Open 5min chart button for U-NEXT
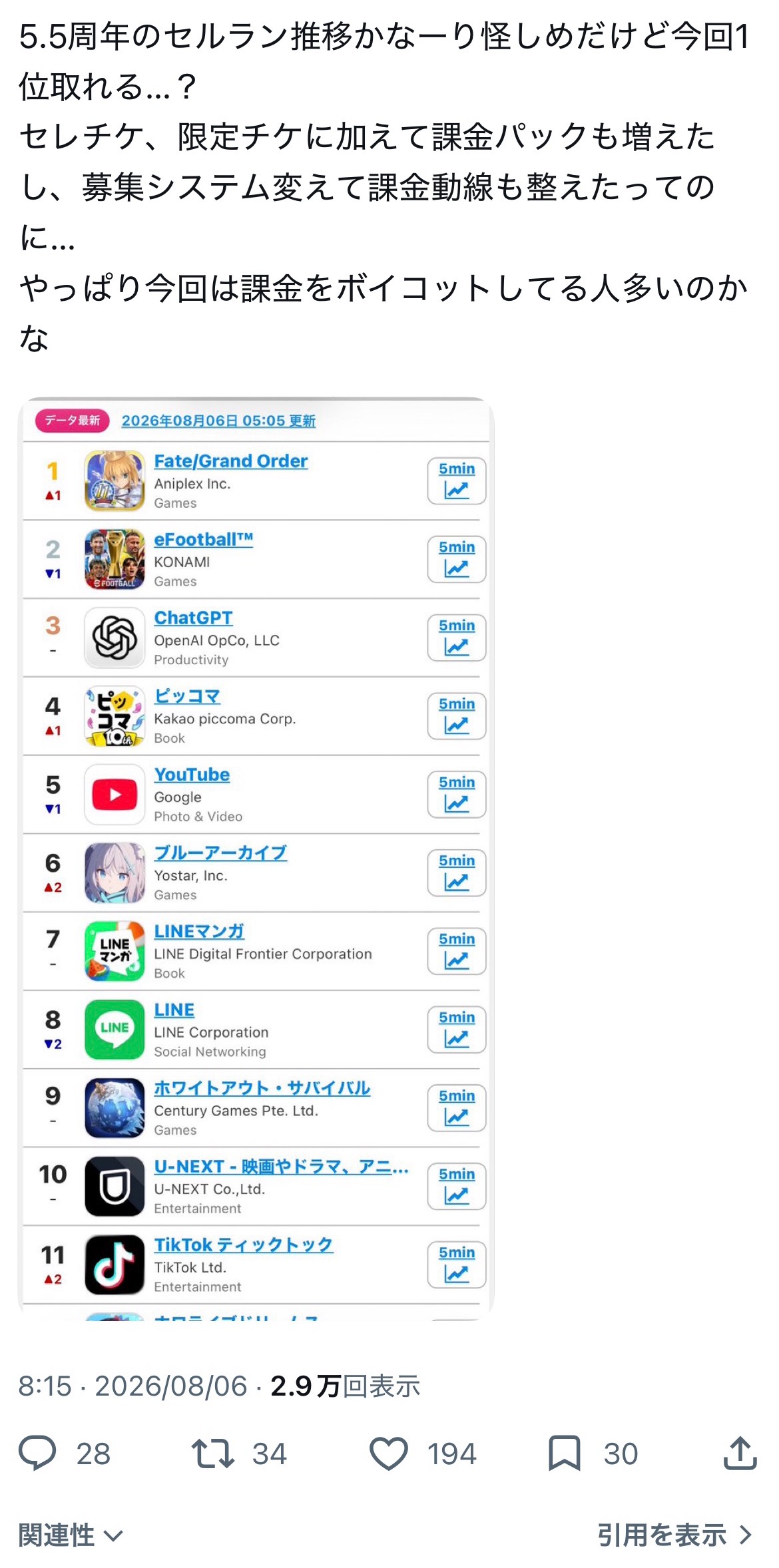 click(x=457, y=1186)
